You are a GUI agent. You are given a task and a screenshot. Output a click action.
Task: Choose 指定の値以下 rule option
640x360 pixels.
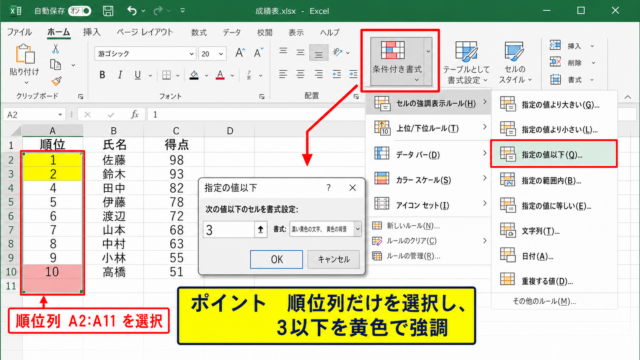coord(554,154)
